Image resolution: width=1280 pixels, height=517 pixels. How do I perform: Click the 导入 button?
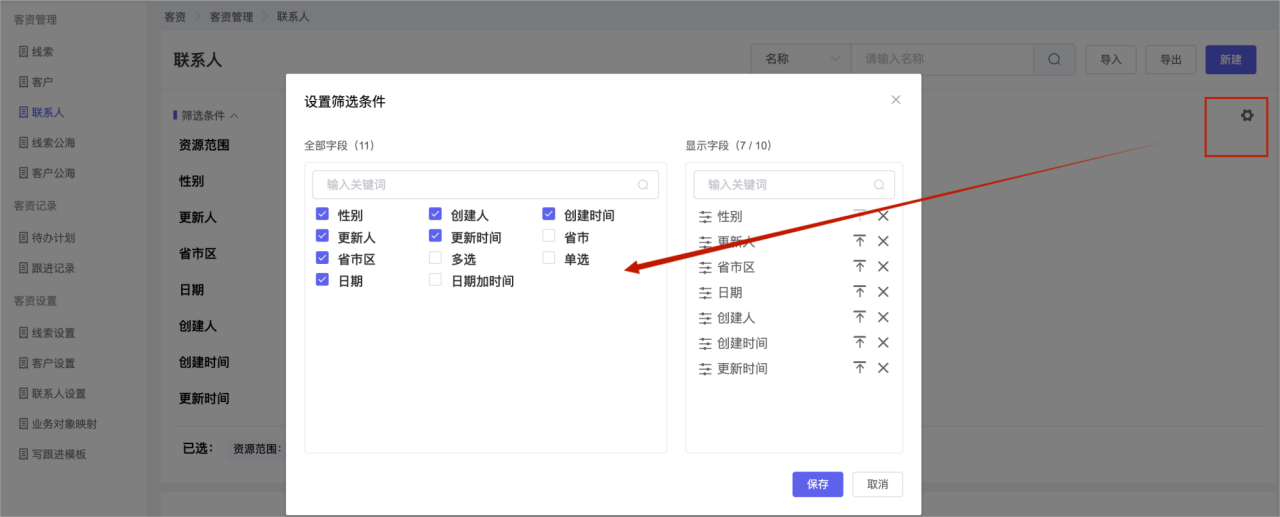tap(1111, 59)
